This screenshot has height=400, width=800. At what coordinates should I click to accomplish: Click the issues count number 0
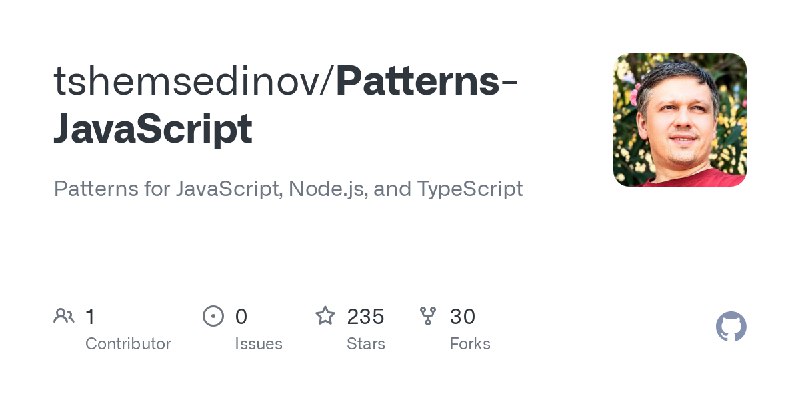click(241, 317)
